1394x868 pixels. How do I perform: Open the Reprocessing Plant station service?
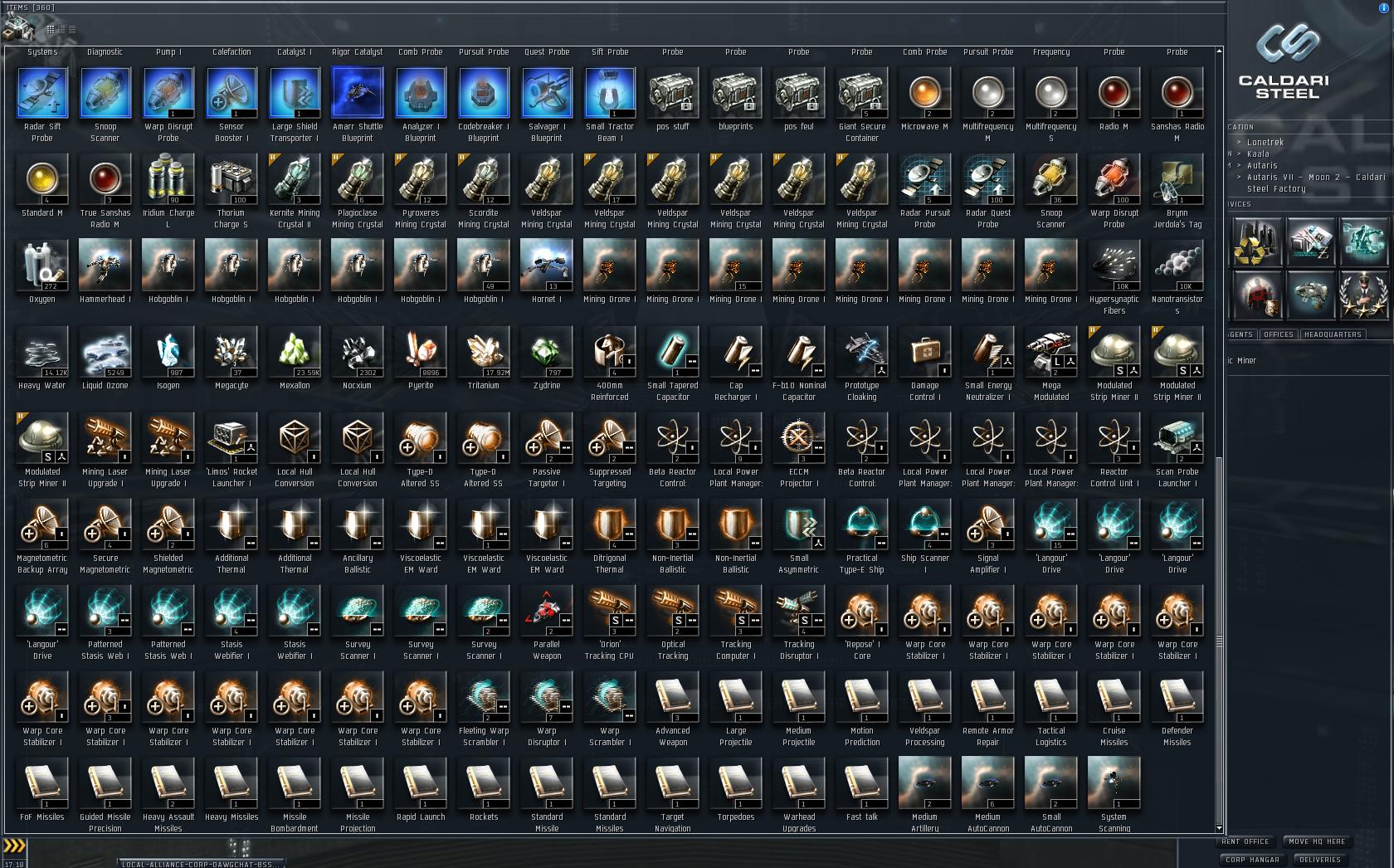coord(1257,241)
